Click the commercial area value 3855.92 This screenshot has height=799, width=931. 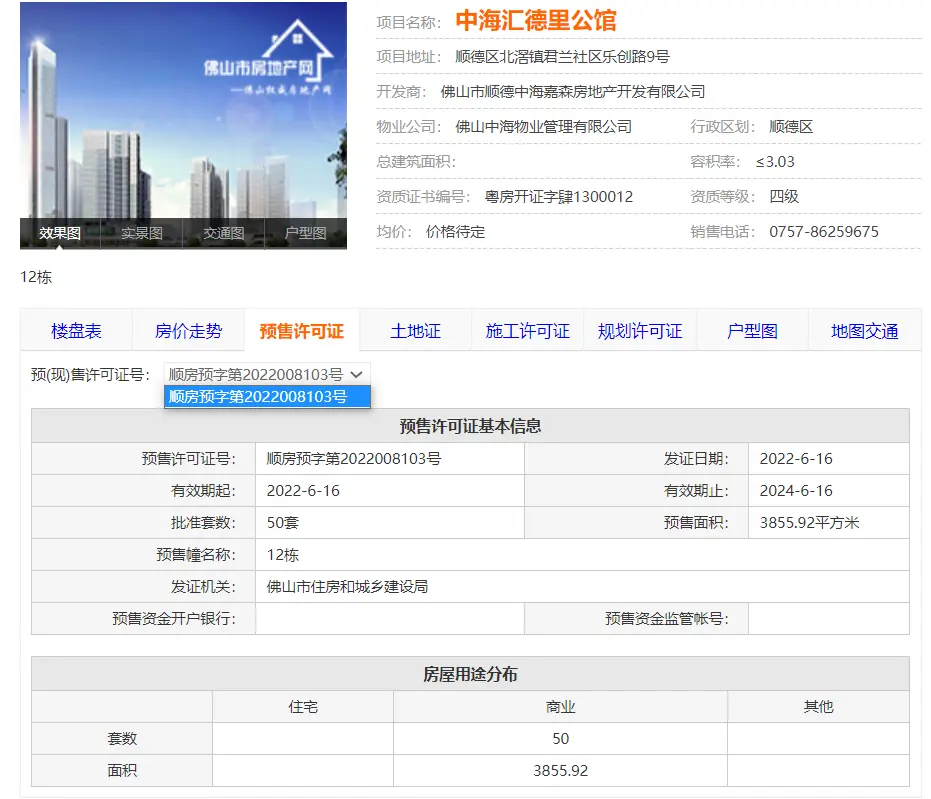(560, 771)
